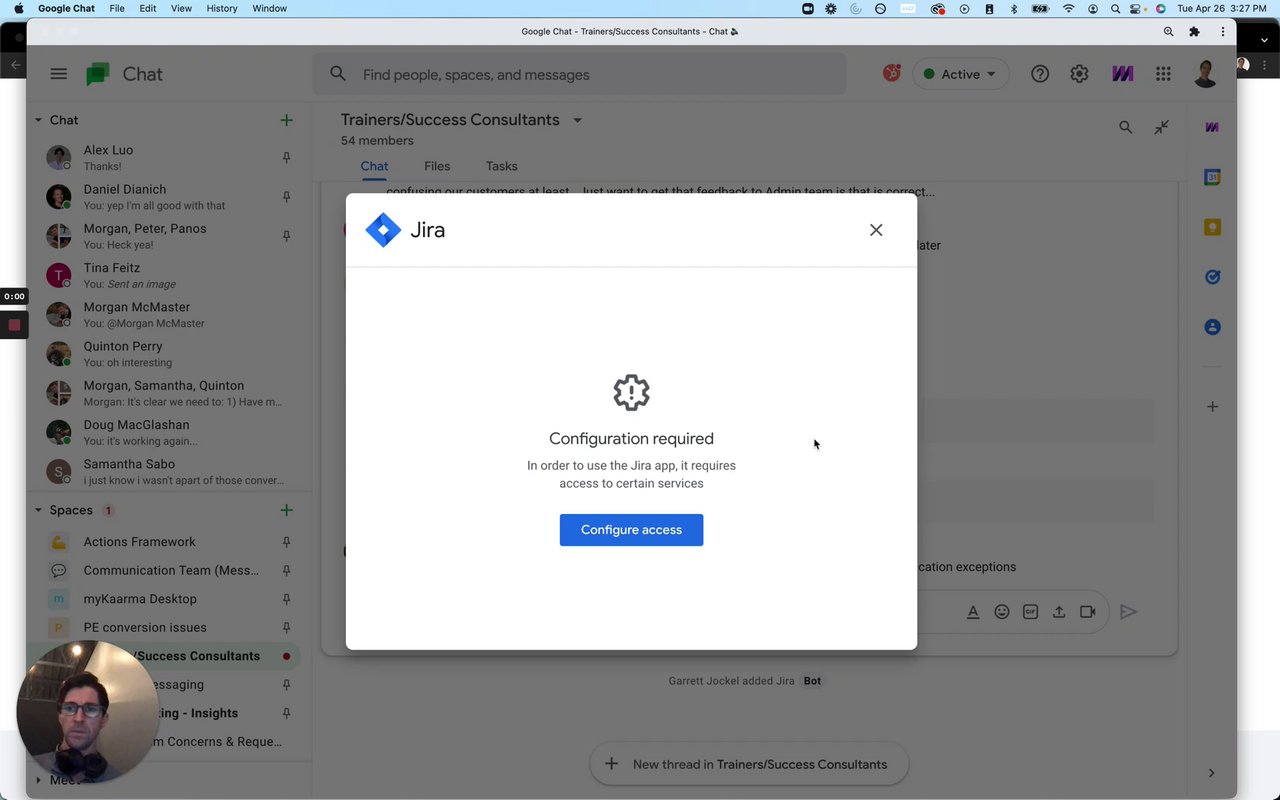Click the search field for people and messages

point(580,74)
